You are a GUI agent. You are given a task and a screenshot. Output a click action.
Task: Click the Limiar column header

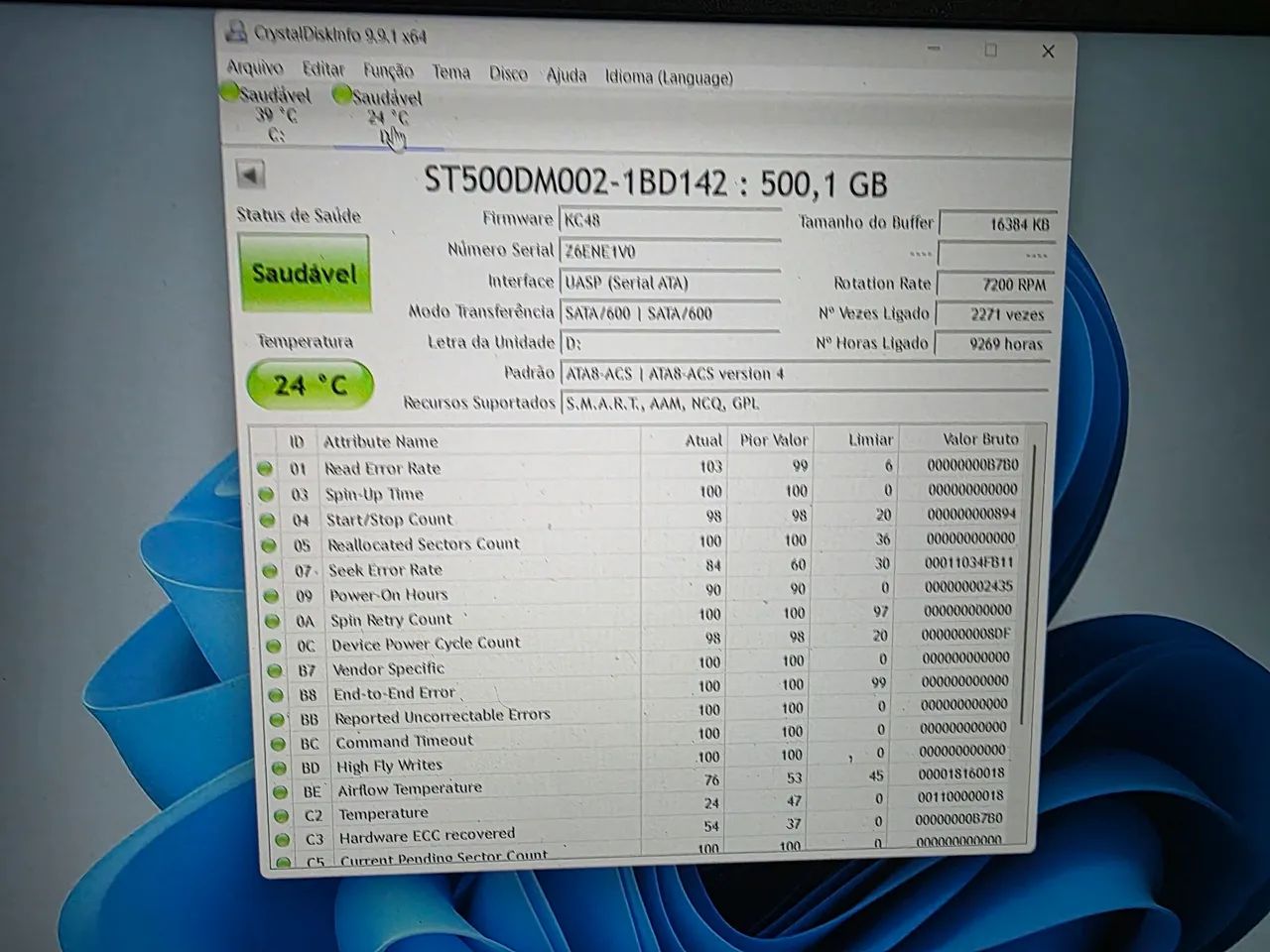coord(870,438)
